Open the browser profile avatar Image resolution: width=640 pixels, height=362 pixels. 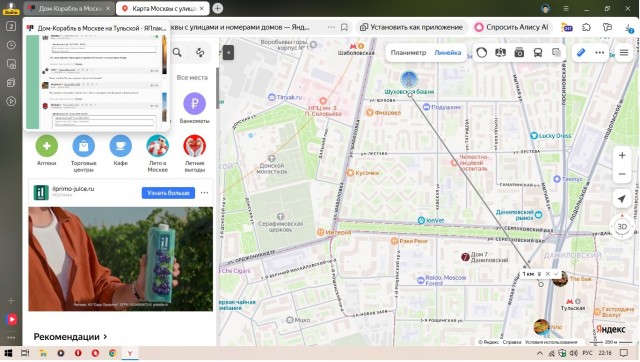(545, 8)
